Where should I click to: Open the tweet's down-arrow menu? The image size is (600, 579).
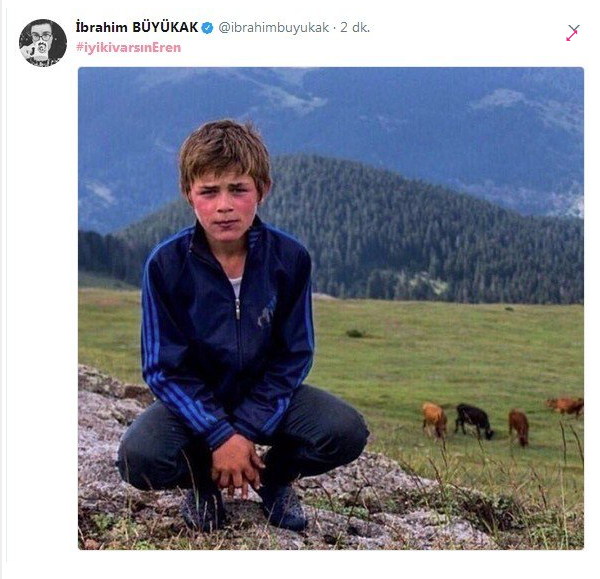point(574,29)
